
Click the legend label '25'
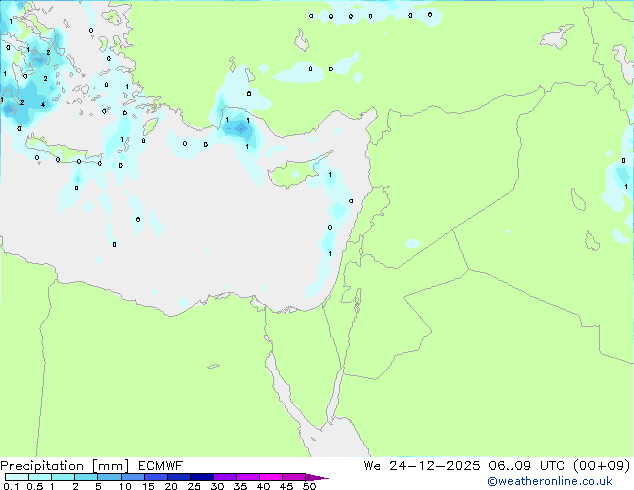point(194,486)
